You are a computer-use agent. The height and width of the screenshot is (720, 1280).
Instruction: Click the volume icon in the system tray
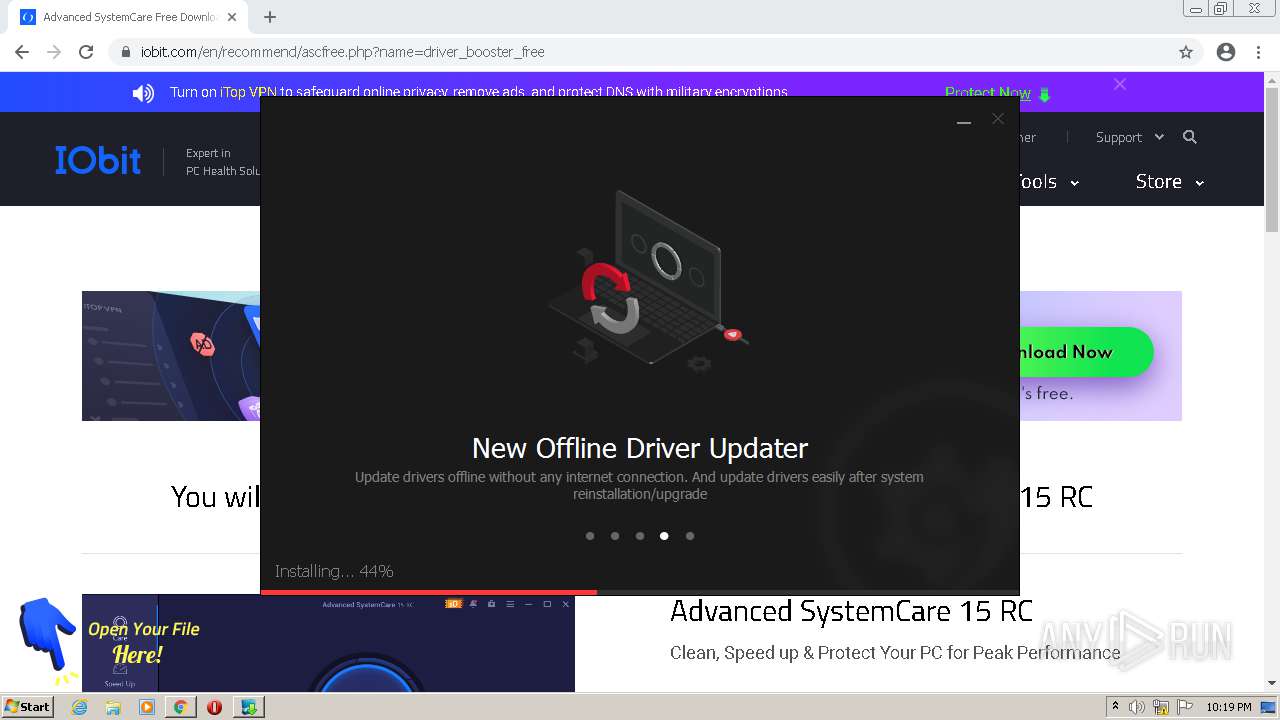tap(1137, 707)
